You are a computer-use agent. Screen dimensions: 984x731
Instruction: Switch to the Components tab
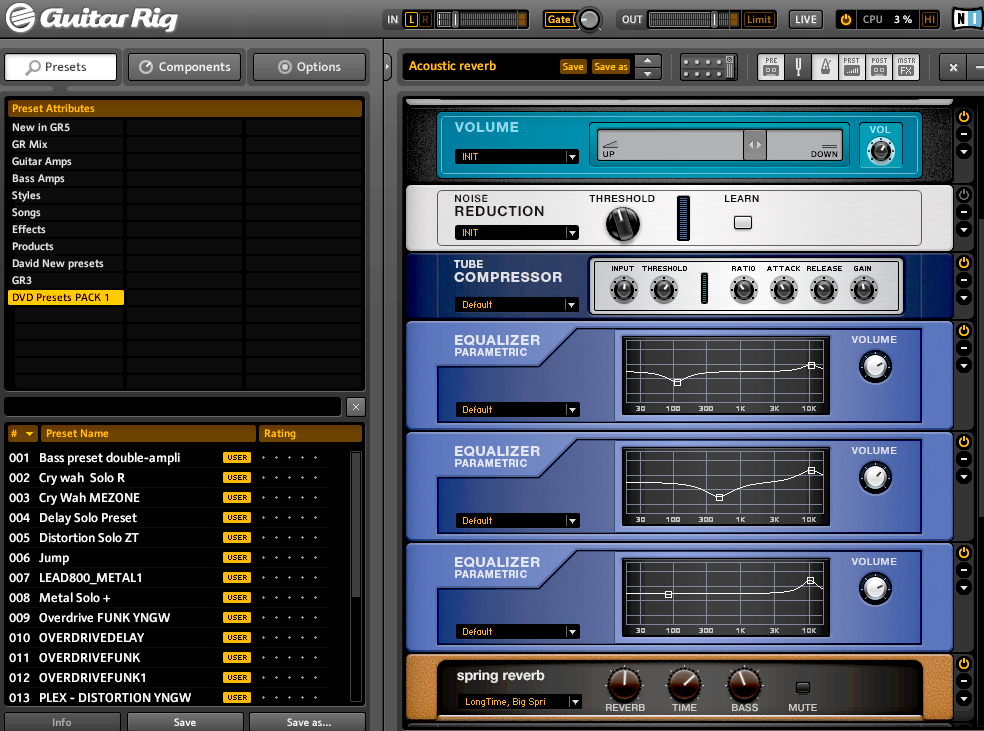coord(184,66)
